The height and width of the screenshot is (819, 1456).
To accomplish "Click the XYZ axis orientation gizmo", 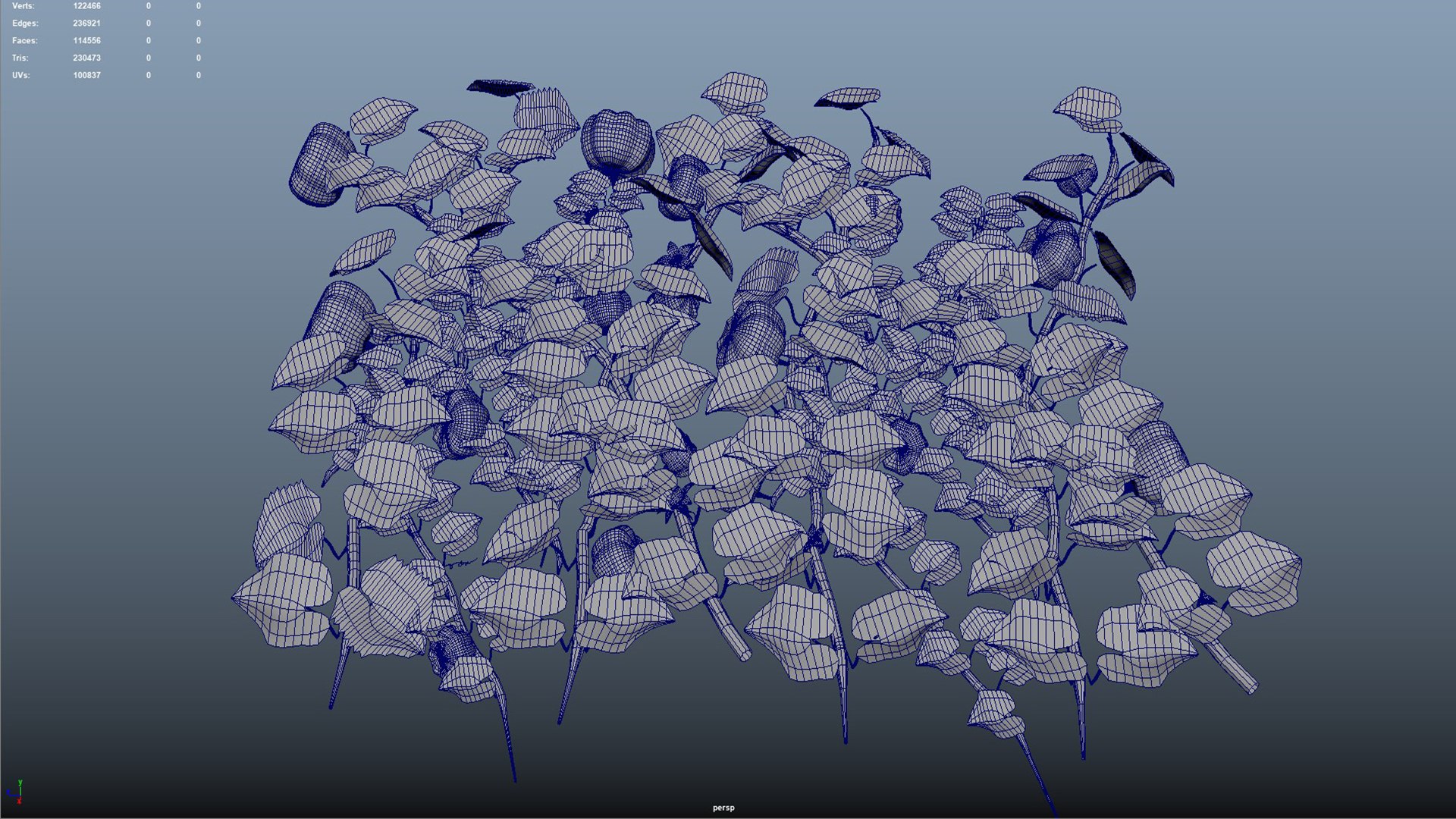I will pos(15,792).
